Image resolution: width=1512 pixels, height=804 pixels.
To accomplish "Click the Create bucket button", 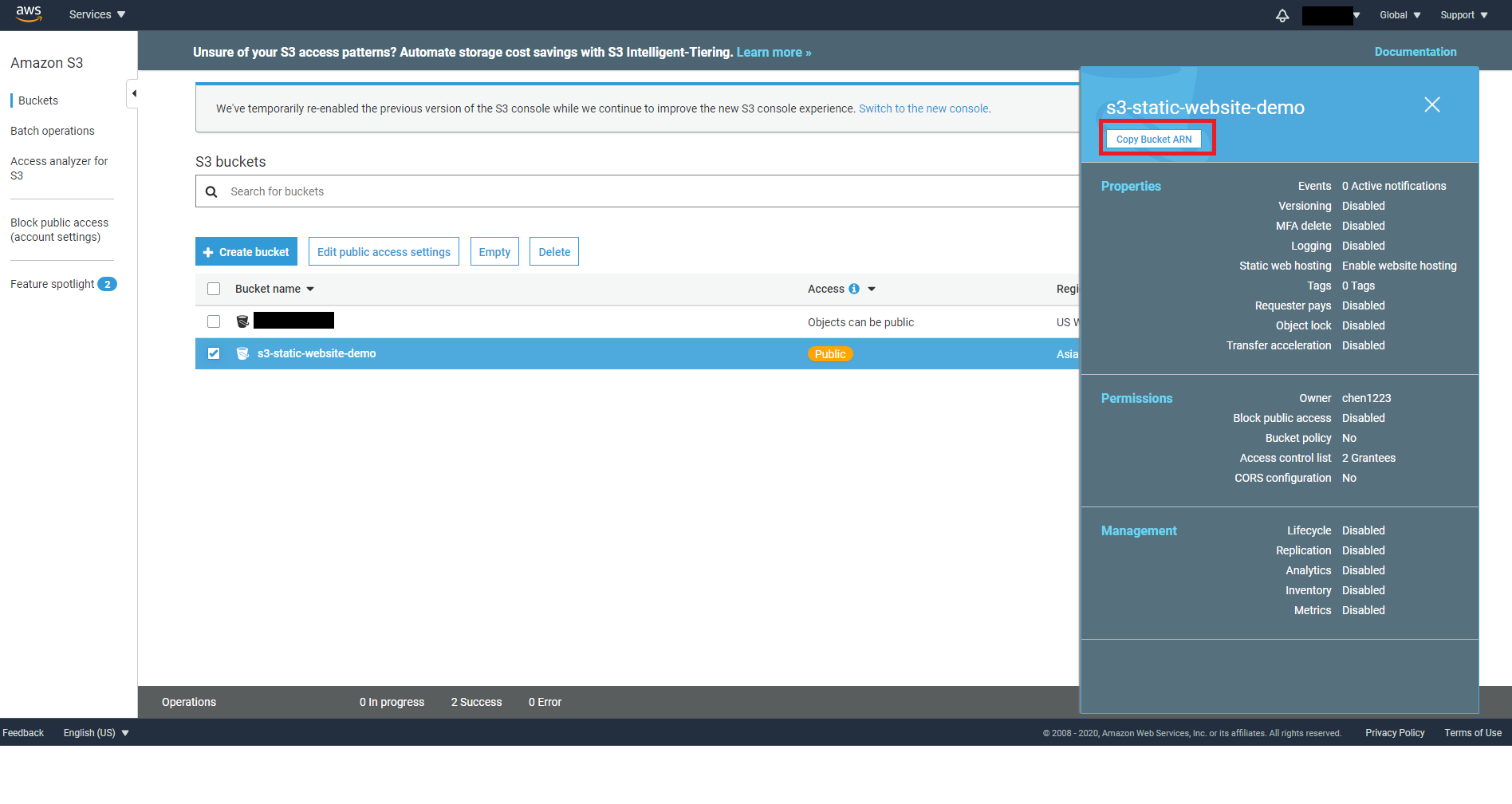I will click(x=246, y=252).
